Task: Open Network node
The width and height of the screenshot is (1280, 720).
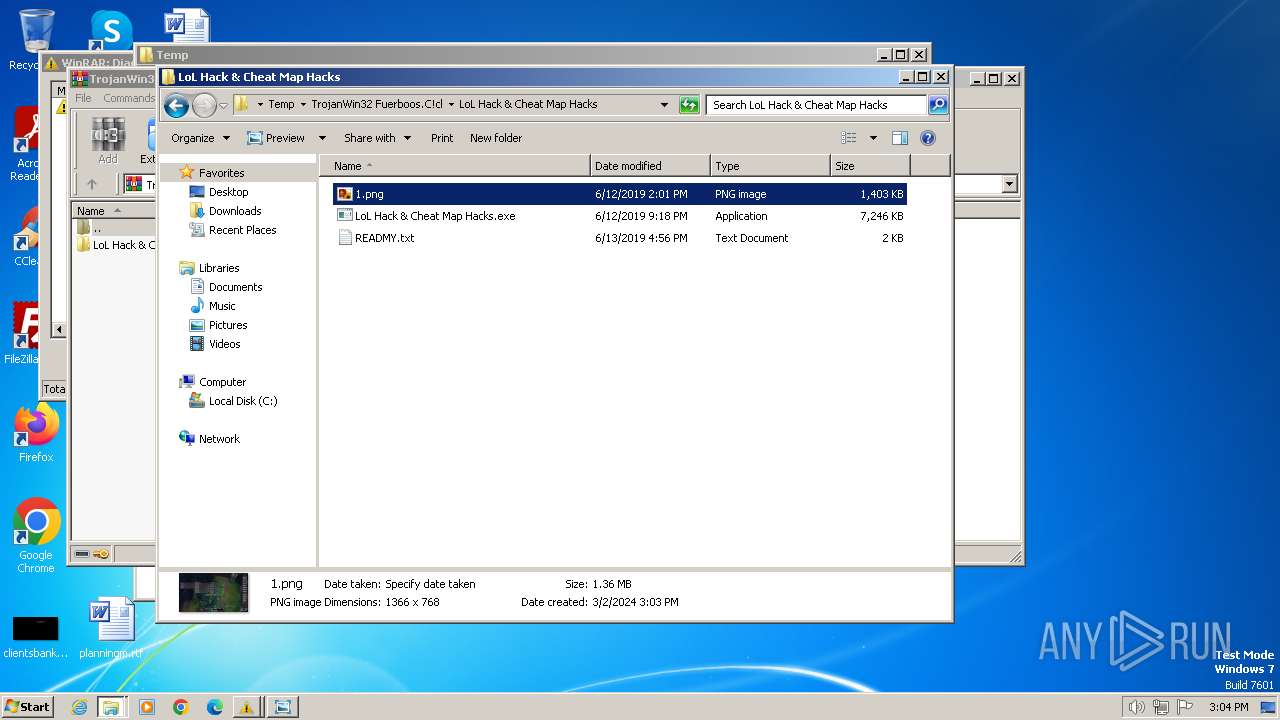Action: coord(219,439)
